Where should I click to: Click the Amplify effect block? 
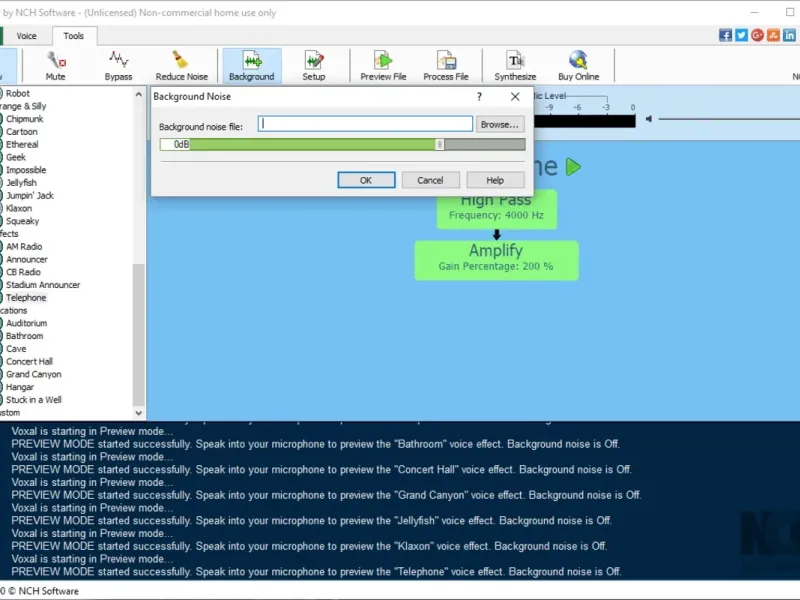click(496, 260)
